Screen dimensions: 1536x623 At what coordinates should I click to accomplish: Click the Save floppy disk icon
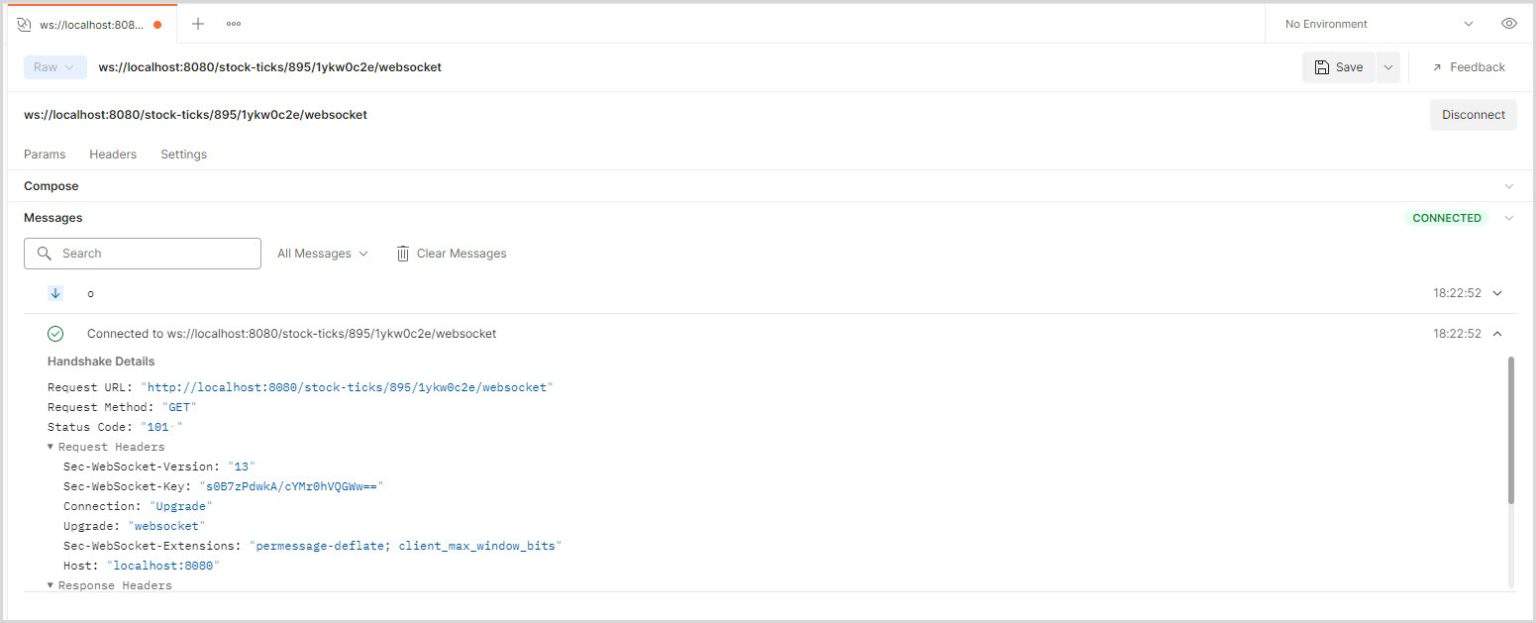[x=1322, y=67]
